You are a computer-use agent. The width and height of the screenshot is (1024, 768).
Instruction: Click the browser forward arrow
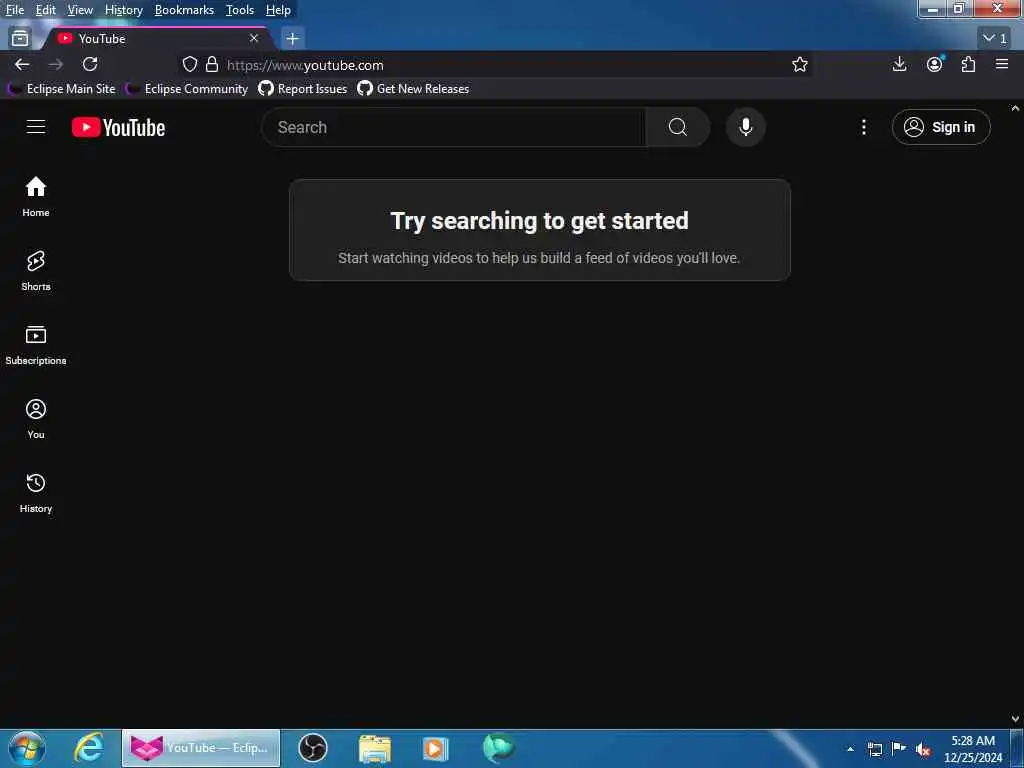(56, 64)
